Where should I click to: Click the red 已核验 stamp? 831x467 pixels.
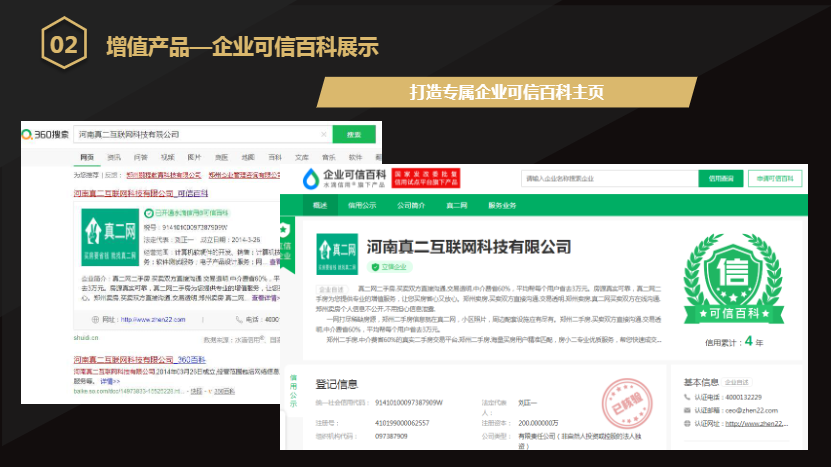pos(627,403)
